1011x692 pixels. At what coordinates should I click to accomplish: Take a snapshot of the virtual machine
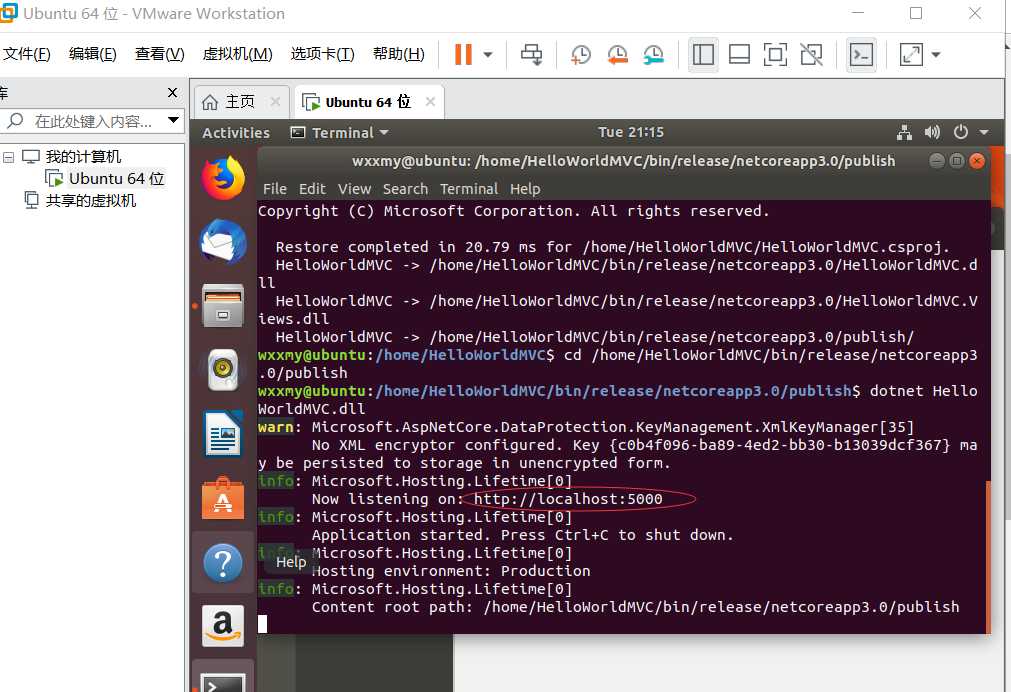click(580, 55)
